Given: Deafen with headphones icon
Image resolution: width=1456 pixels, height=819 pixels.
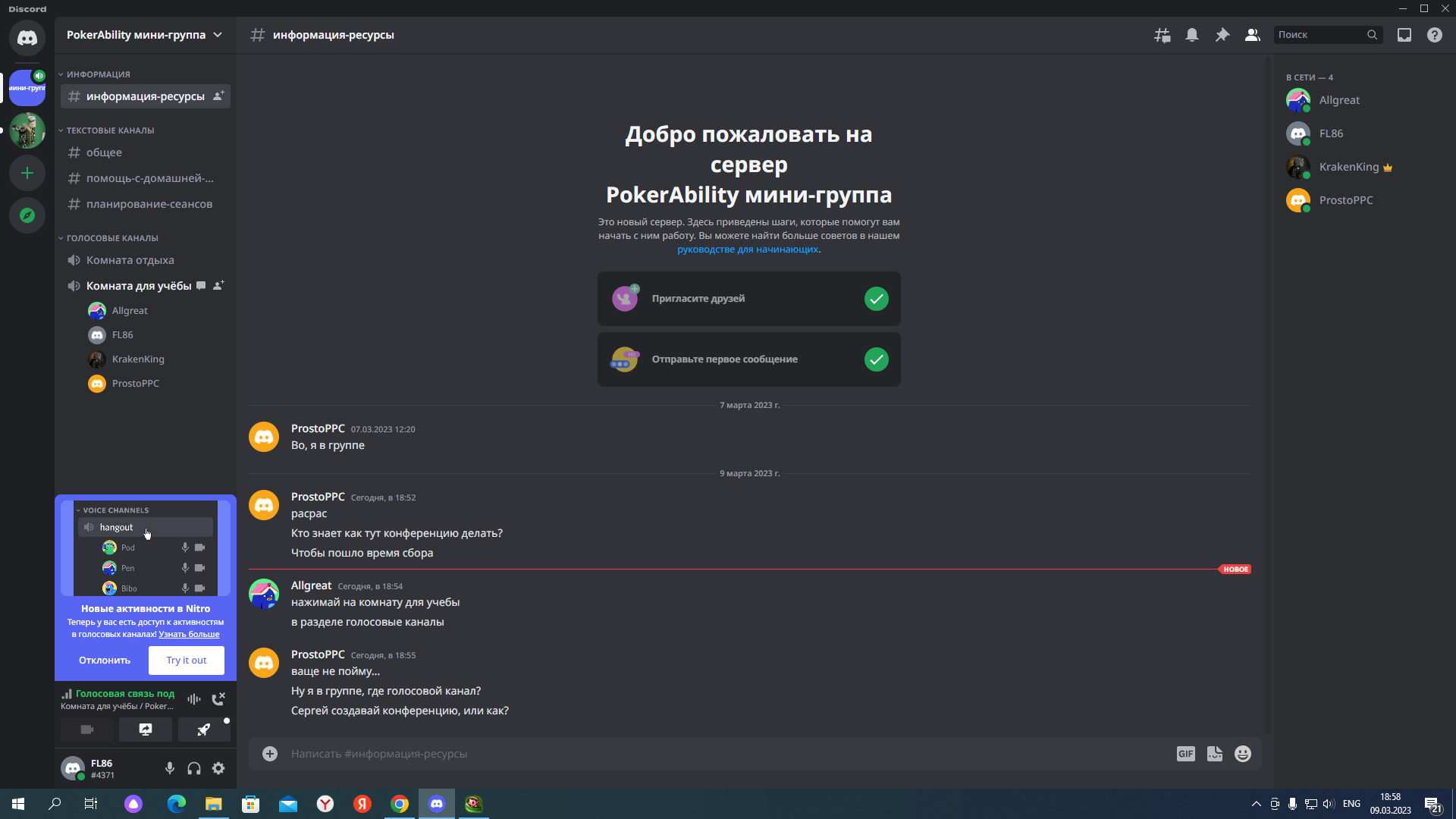Looking at the screenshot, I should click(194, 769).
